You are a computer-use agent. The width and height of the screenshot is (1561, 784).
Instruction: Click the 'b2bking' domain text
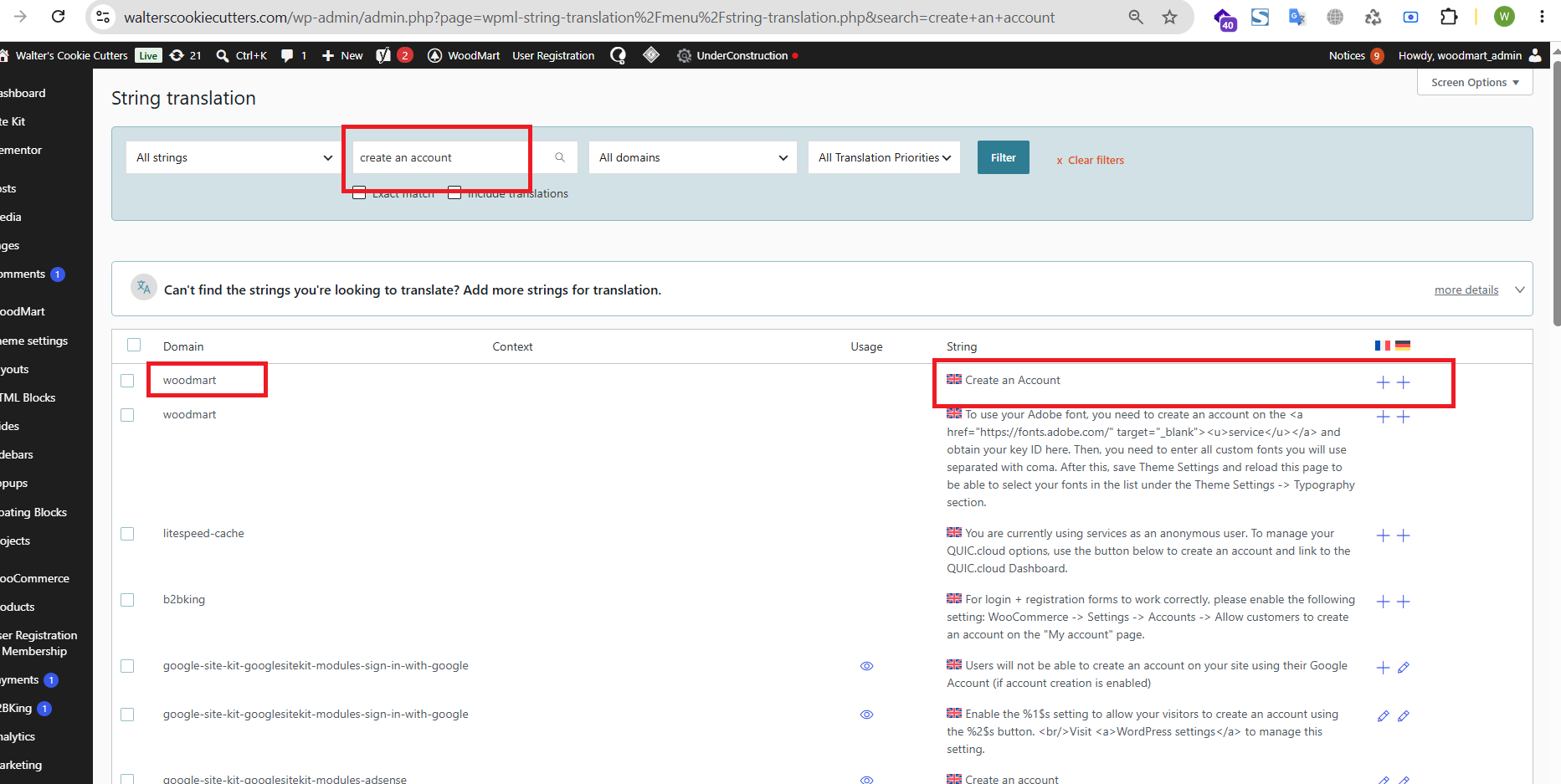click(x=184, y=599)
